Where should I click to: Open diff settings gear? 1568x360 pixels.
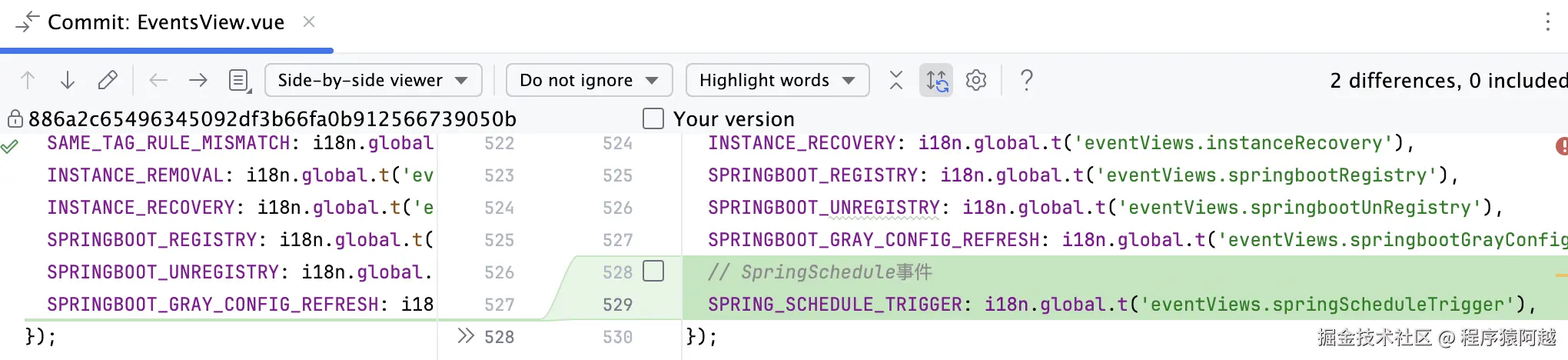[976, 80]
